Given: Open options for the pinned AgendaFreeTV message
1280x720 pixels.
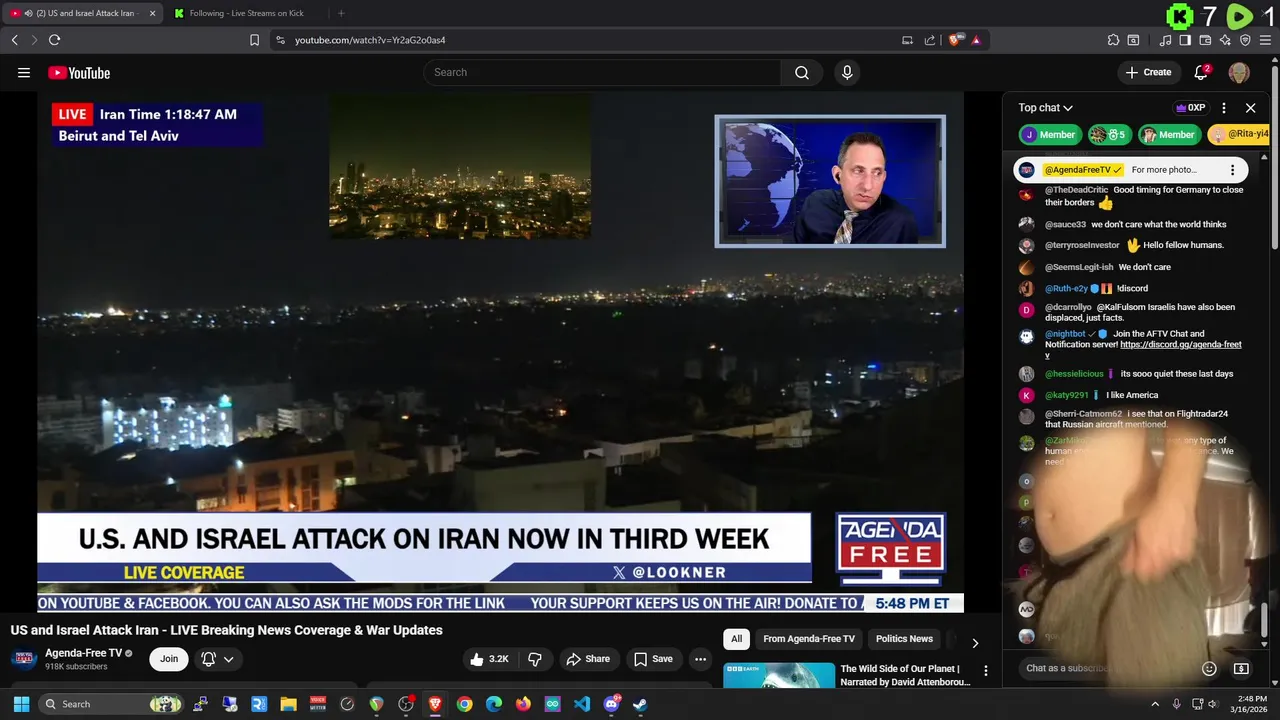Looking at the screenshot, I should click(1232, 170).
